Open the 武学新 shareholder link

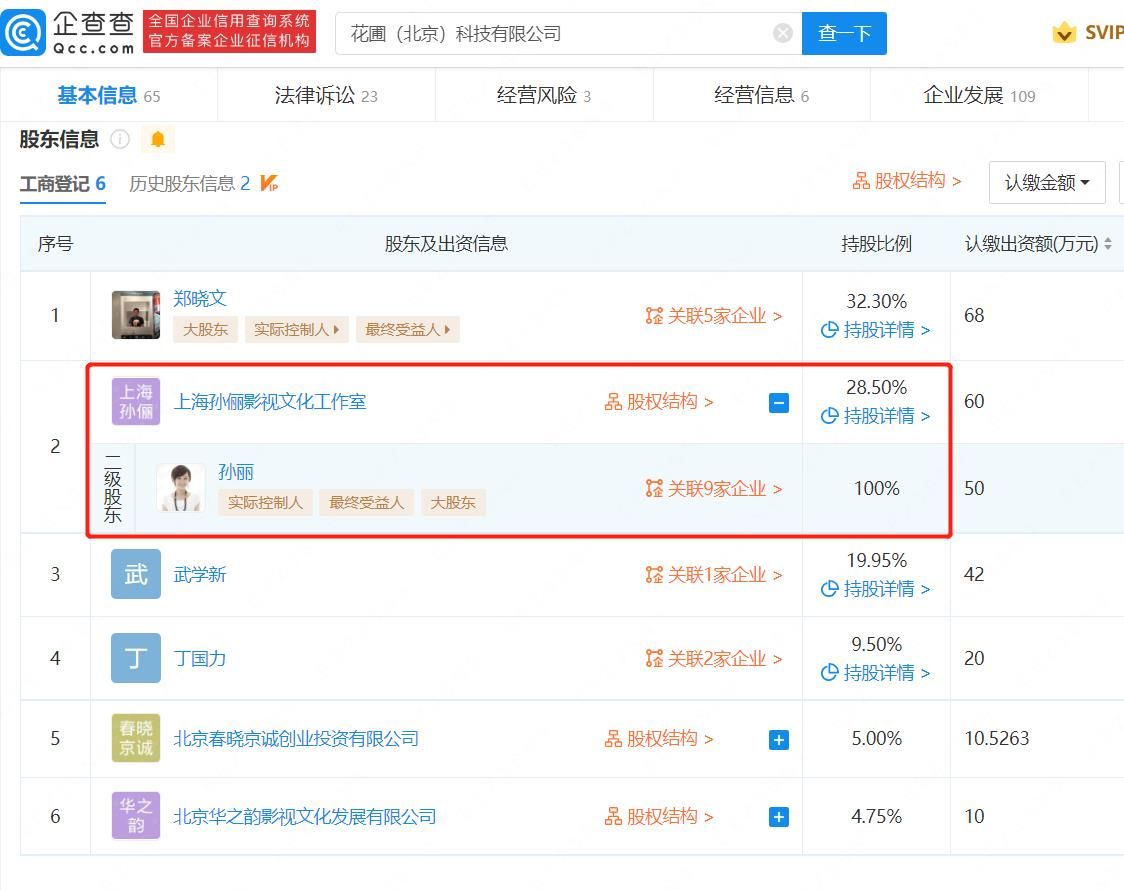pos(200,575)
